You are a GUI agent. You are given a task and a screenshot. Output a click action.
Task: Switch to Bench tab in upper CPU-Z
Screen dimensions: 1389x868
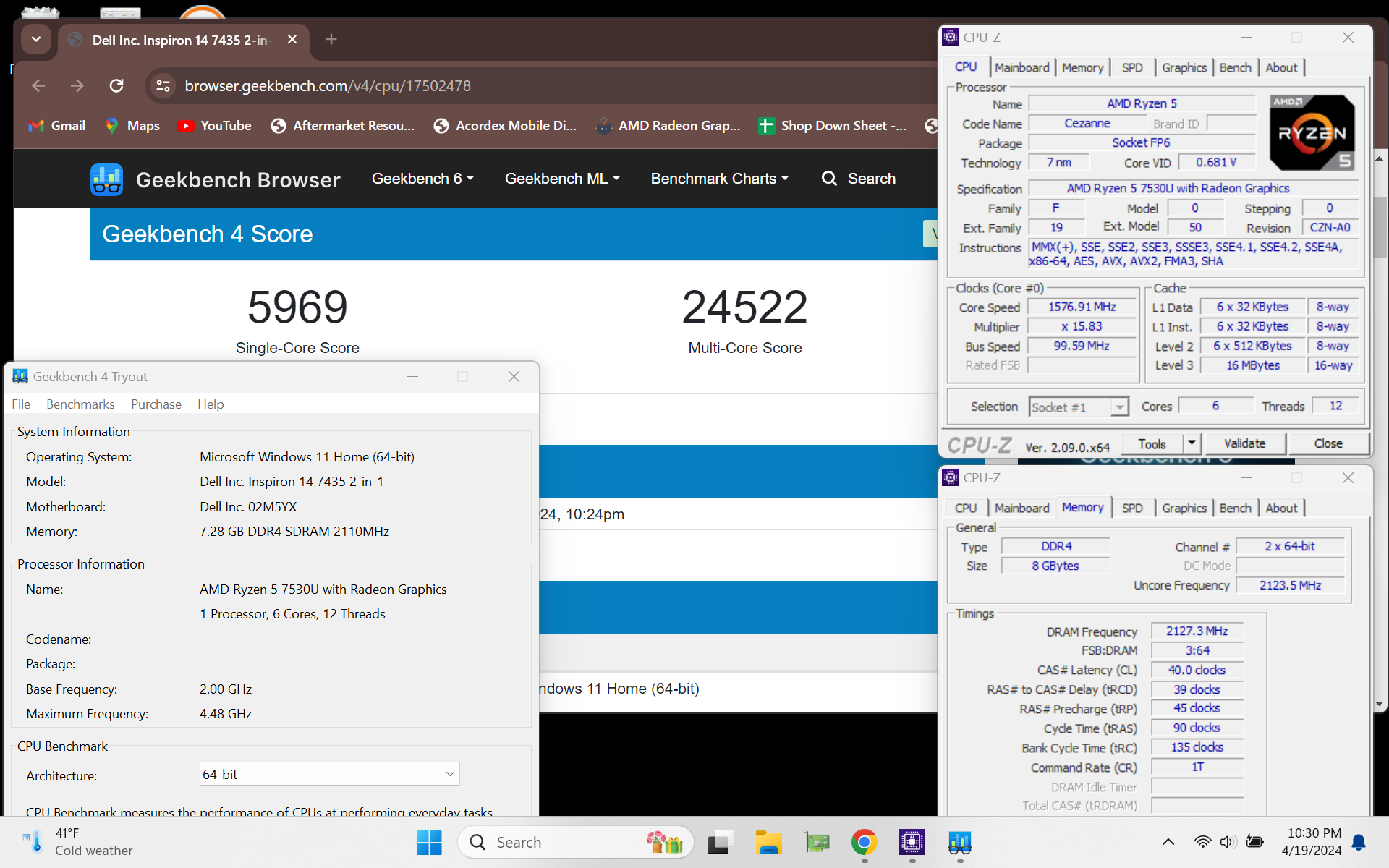1235,67
